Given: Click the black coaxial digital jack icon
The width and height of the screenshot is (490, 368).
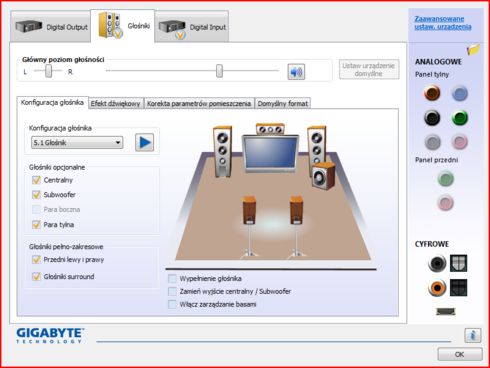Looking at the screenshot, I should tap(437, 263).
